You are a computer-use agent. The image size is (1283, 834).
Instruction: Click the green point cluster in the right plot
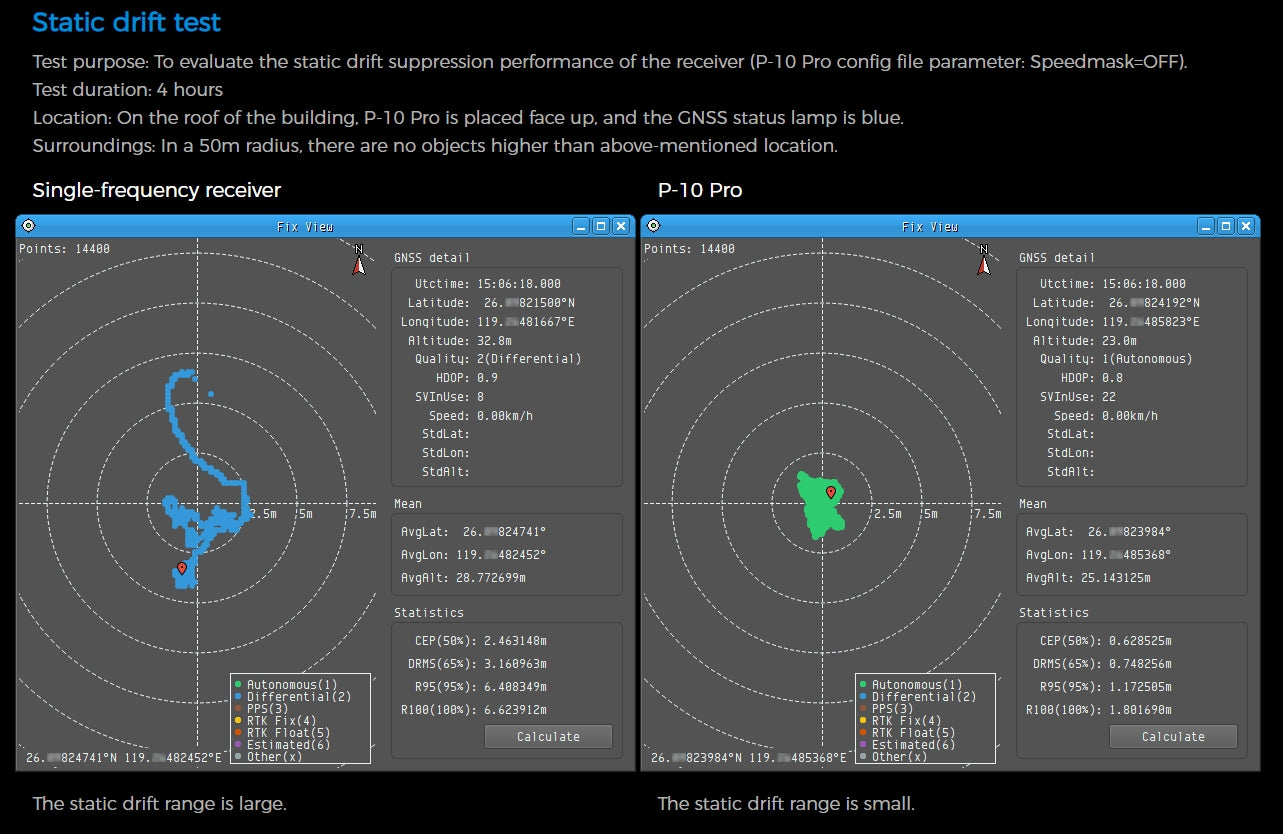[x=821, y=506]
